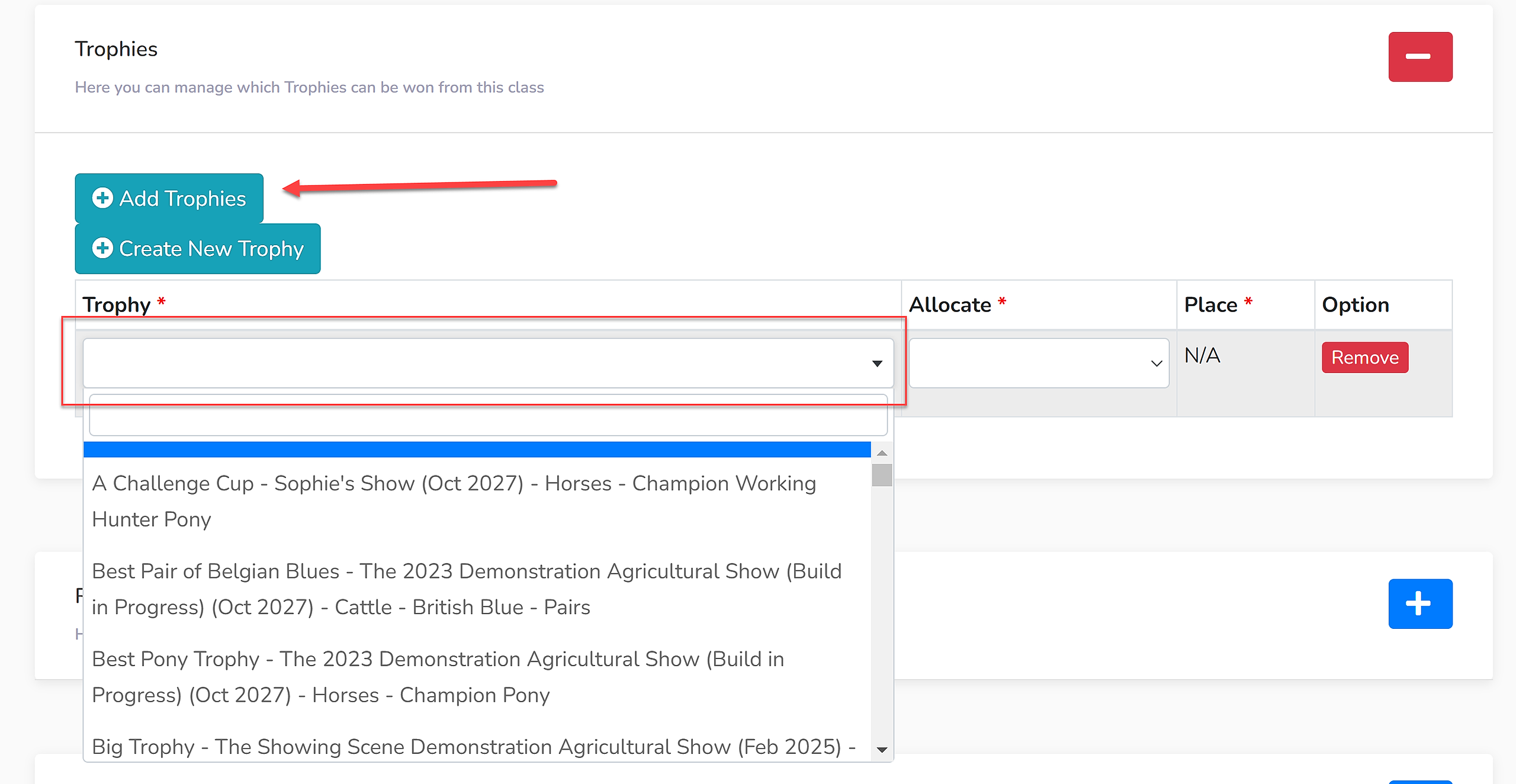This screenshot has height=784, width=1516.
Task: Open the Allocate dropdown
Action: (x=1039, y=363)
